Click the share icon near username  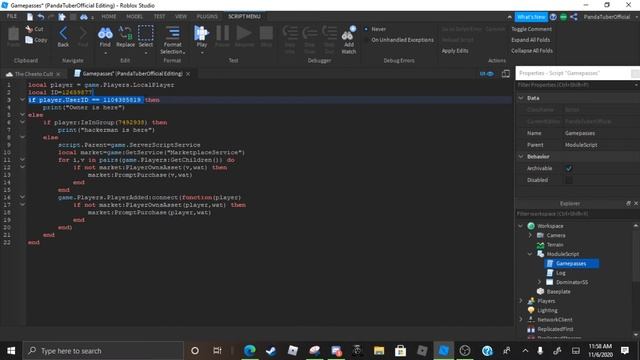574,17
